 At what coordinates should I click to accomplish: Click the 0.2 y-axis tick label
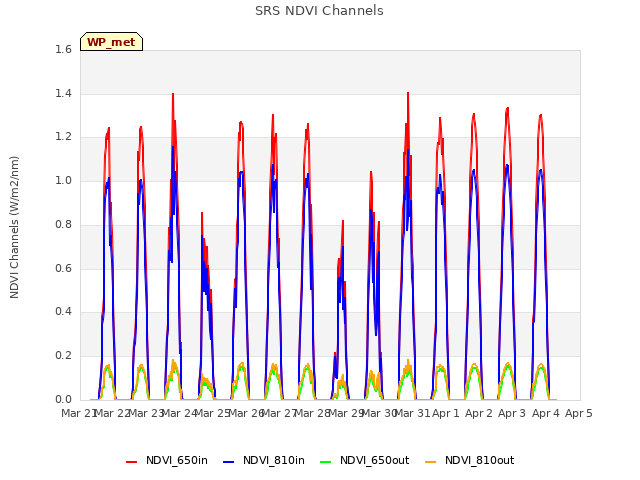coord(63,356)
